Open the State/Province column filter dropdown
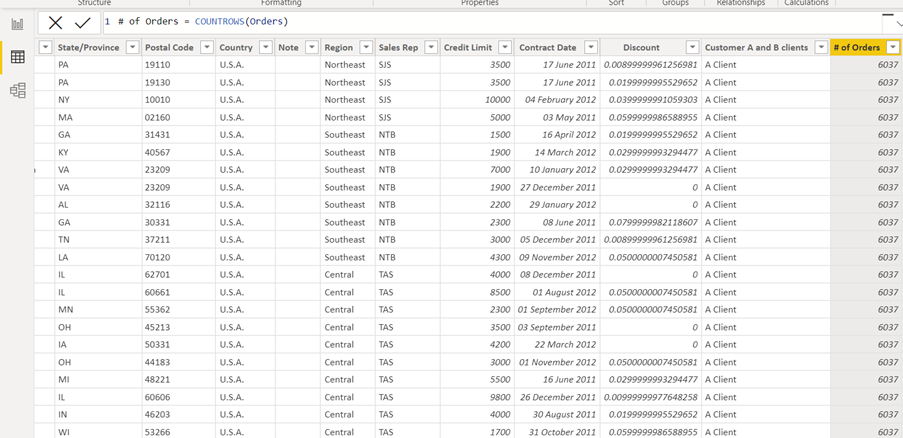 [x=130, y=47]
